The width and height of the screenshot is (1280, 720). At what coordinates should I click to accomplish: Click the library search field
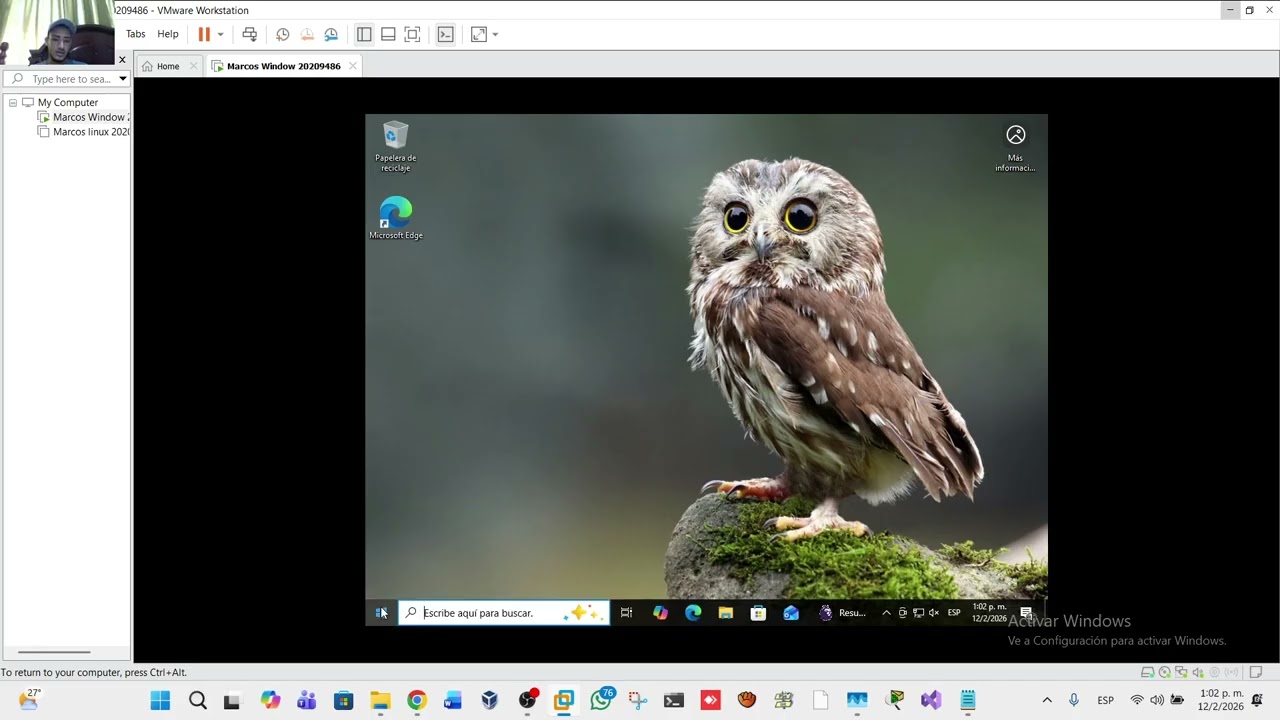[x=67, y=79]
